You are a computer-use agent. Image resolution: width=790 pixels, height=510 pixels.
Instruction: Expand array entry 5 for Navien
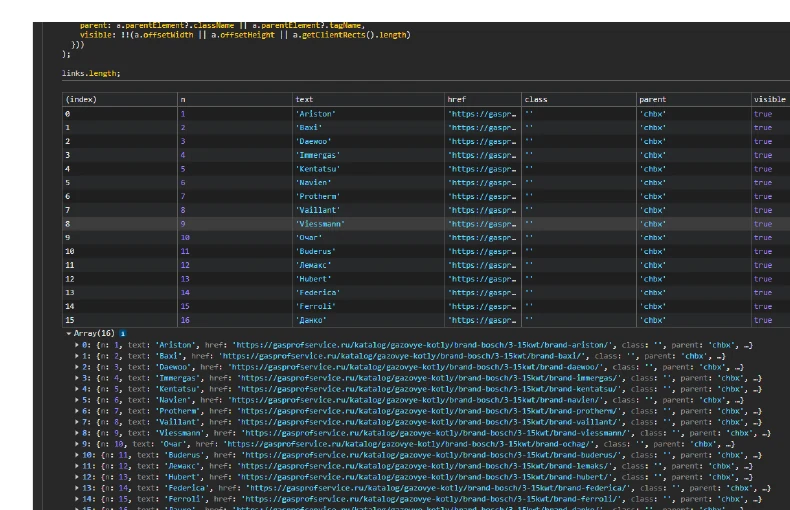click(x=77, y=400)
